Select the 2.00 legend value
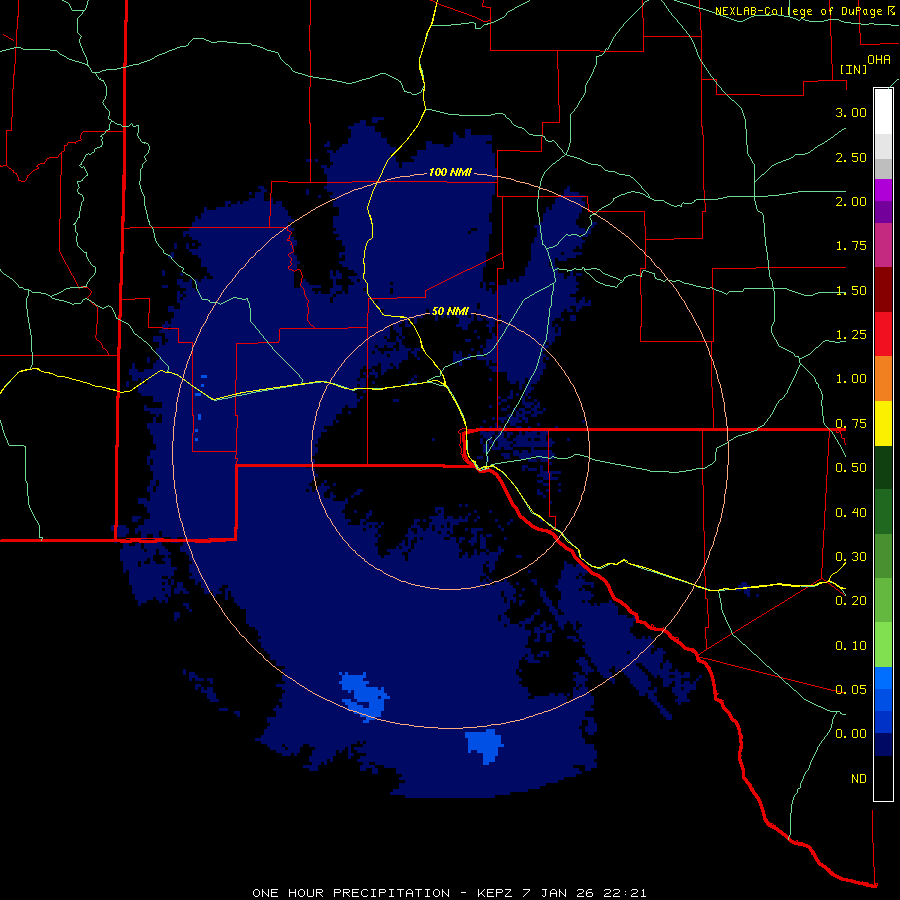This screenshot has width=900, height=900. pos(851,201)
